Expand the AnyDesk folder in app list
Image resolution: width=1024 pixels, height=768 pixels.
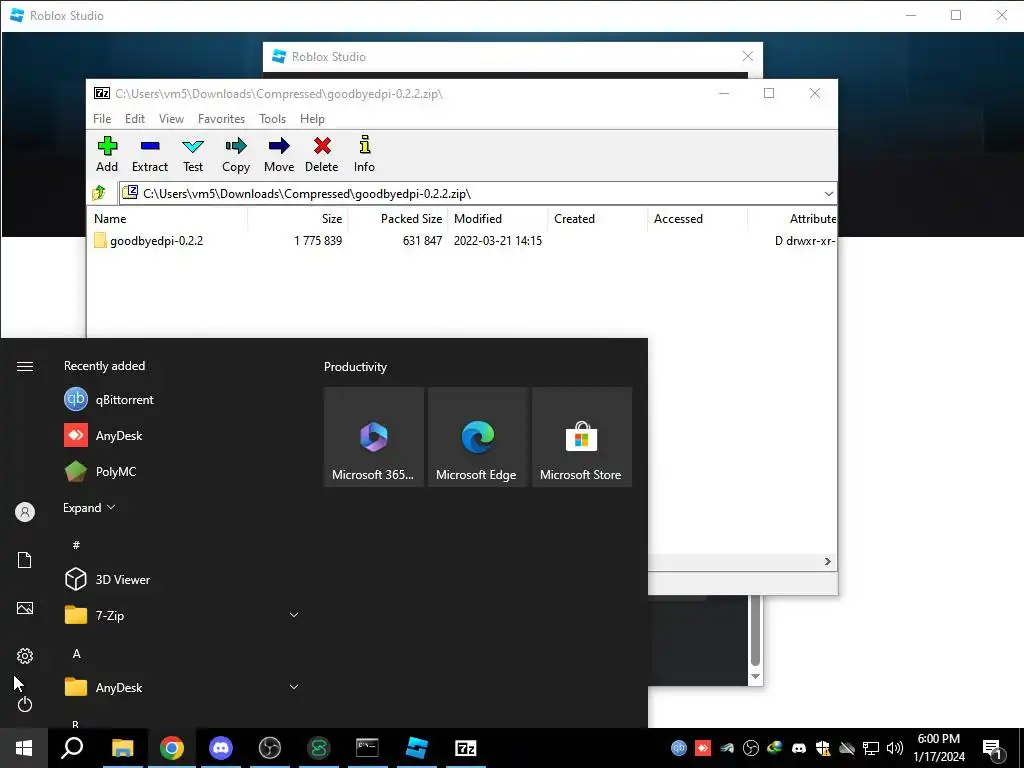pyautogui.click(x=180, y=688)
